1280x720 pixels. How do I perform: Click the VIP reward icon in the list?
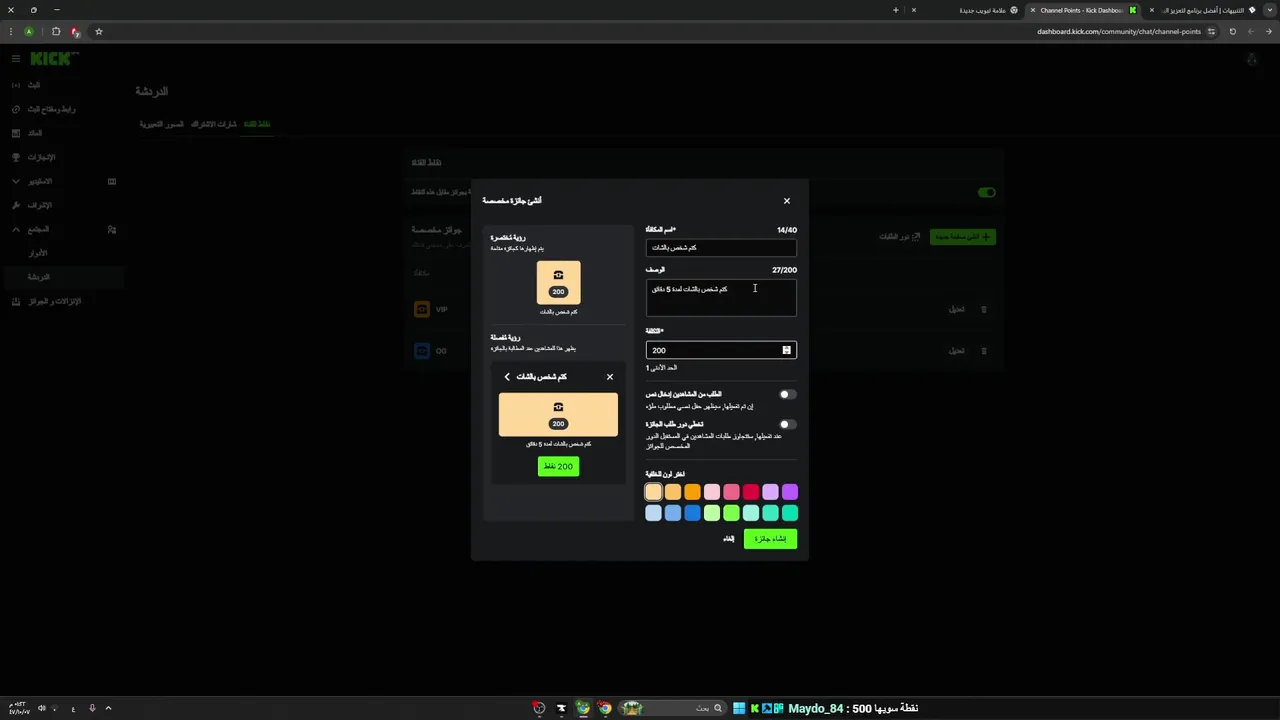421,310
